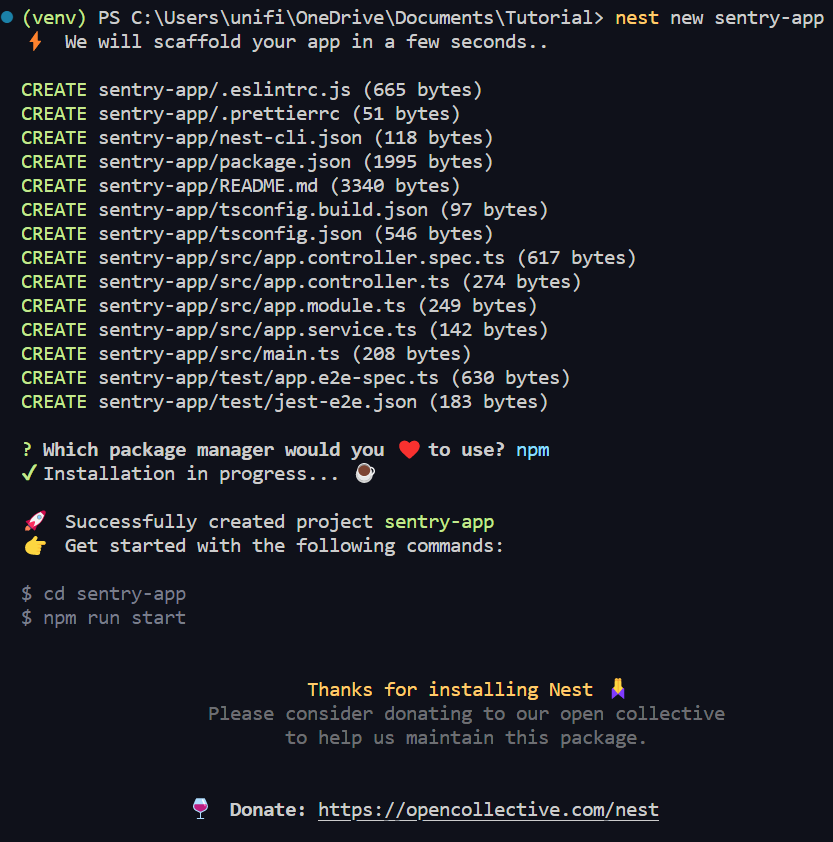Screen dimensions: 833x842
Task: Click 'Get started with the following commands'
Action: [x=284, y=546]
